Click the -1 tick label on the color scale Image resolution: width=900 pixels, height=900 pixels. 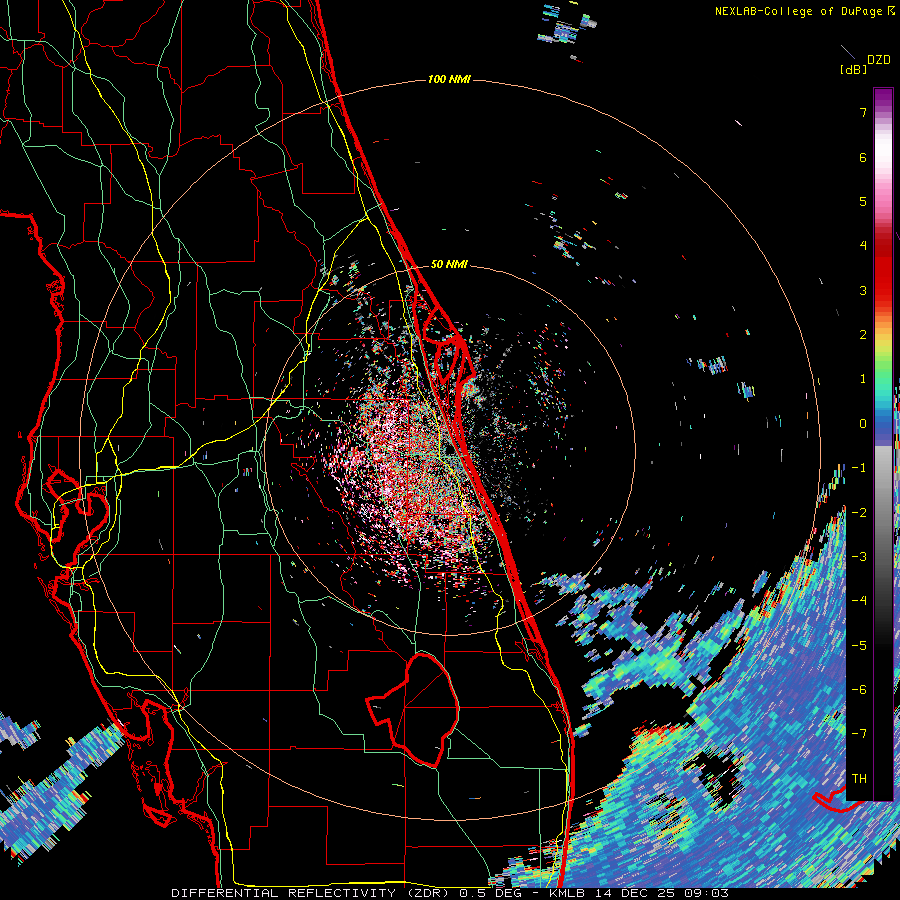coord(859,468)
